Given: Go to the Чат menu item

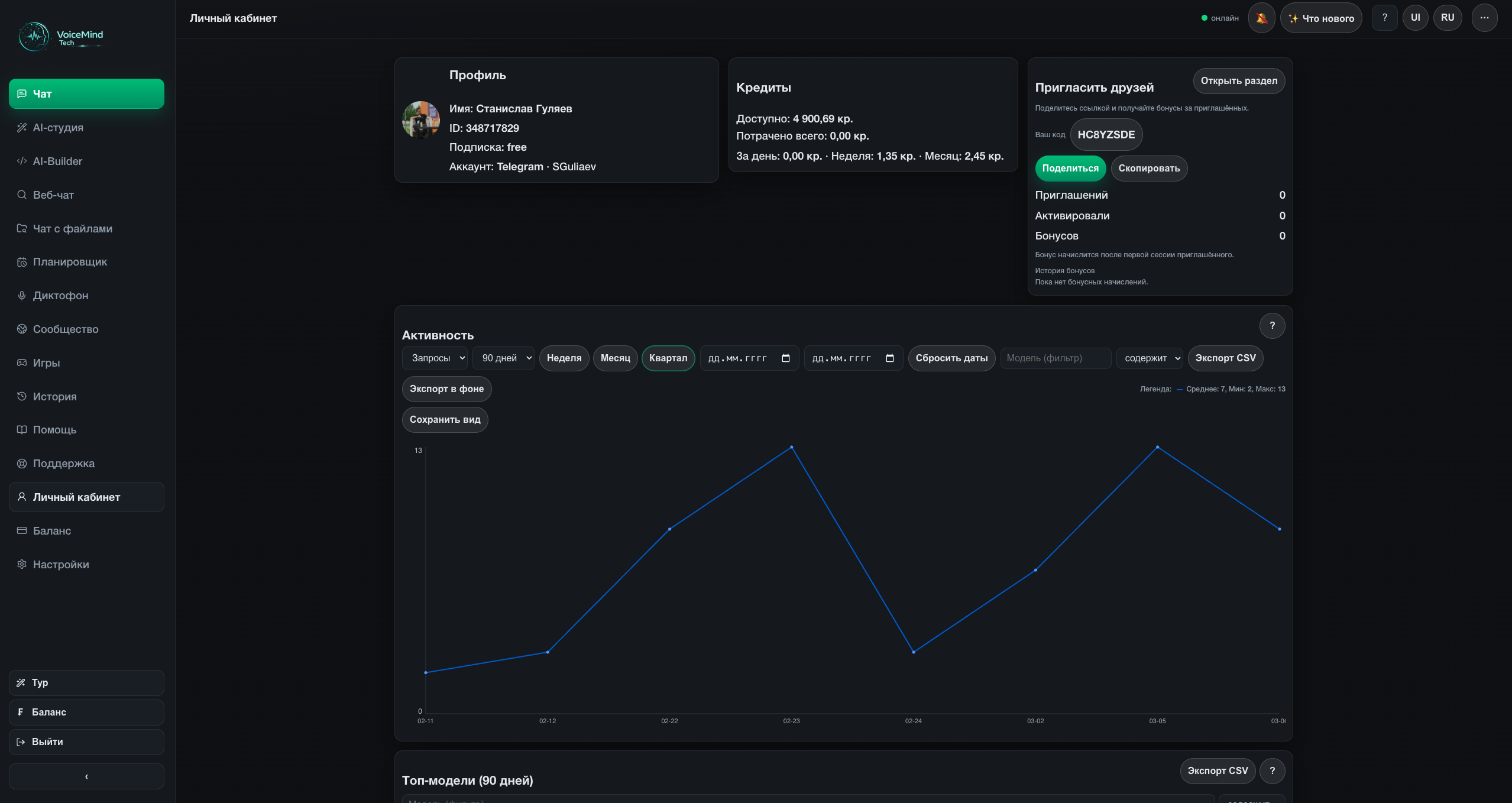Looking at the screenshot, I should click(x=86, y=94).
